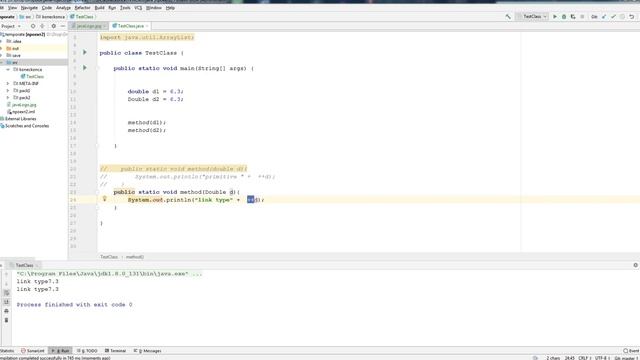This screenshot has width=640, height=360.
Task: Click the soft-wrap icon in Run panel
Action: [6, 293]
